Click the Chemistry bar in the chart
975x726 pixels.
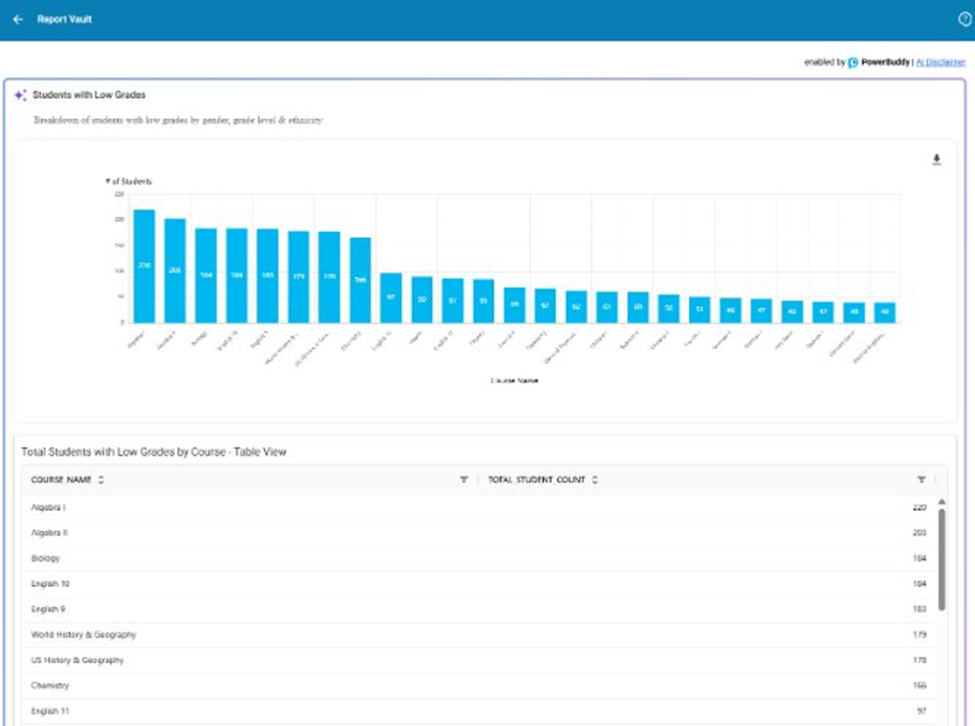click(x=361, y=279)
